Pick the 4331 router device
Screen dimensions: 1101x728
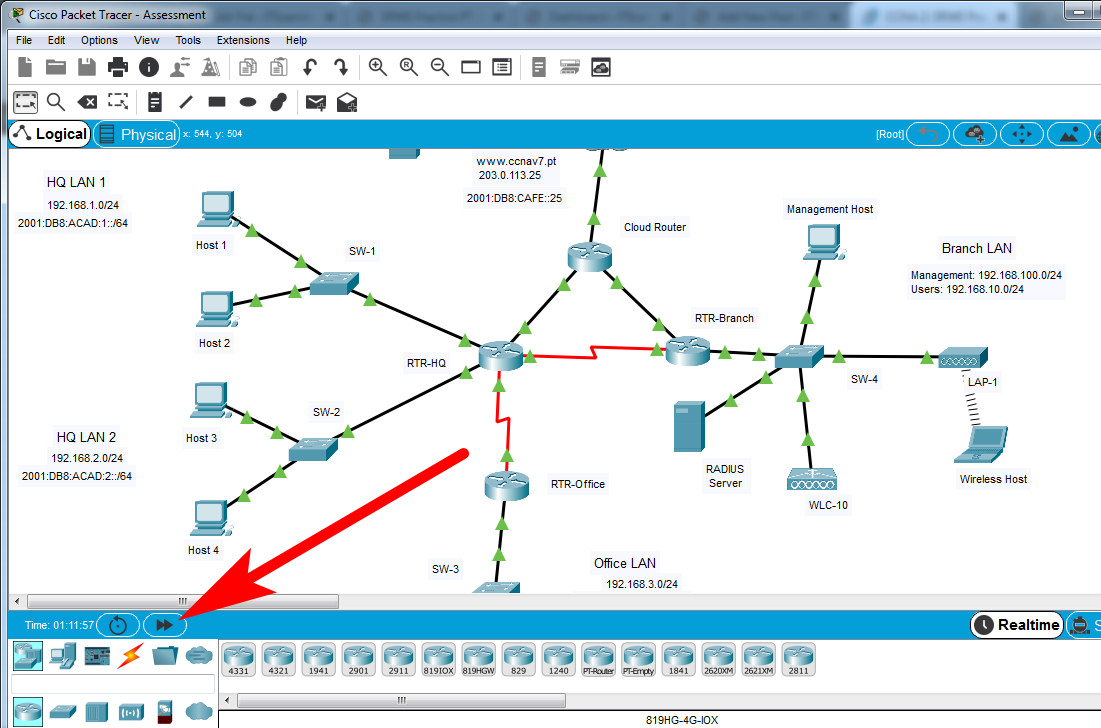[x=239, y=660]
